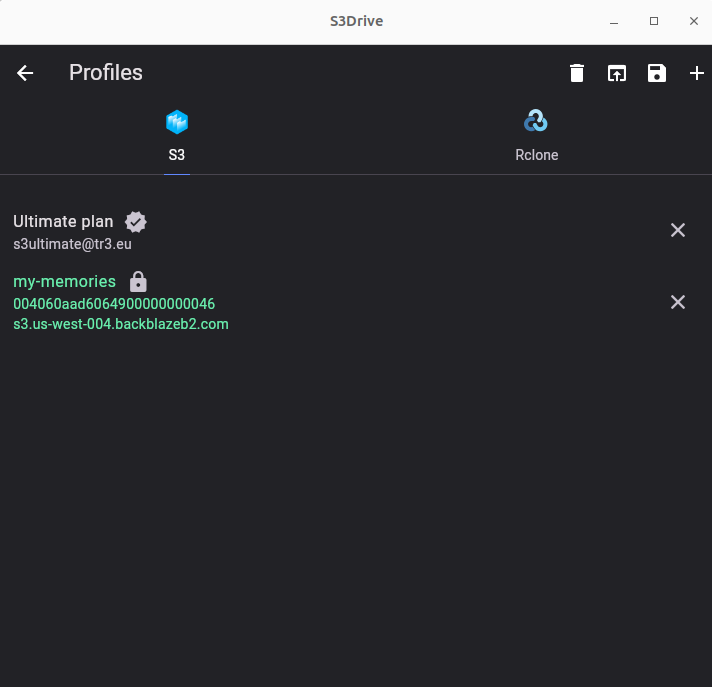The height and width of the screenshot is (687, 712).
Task: Click the trash delete icon
Action: 577,73
